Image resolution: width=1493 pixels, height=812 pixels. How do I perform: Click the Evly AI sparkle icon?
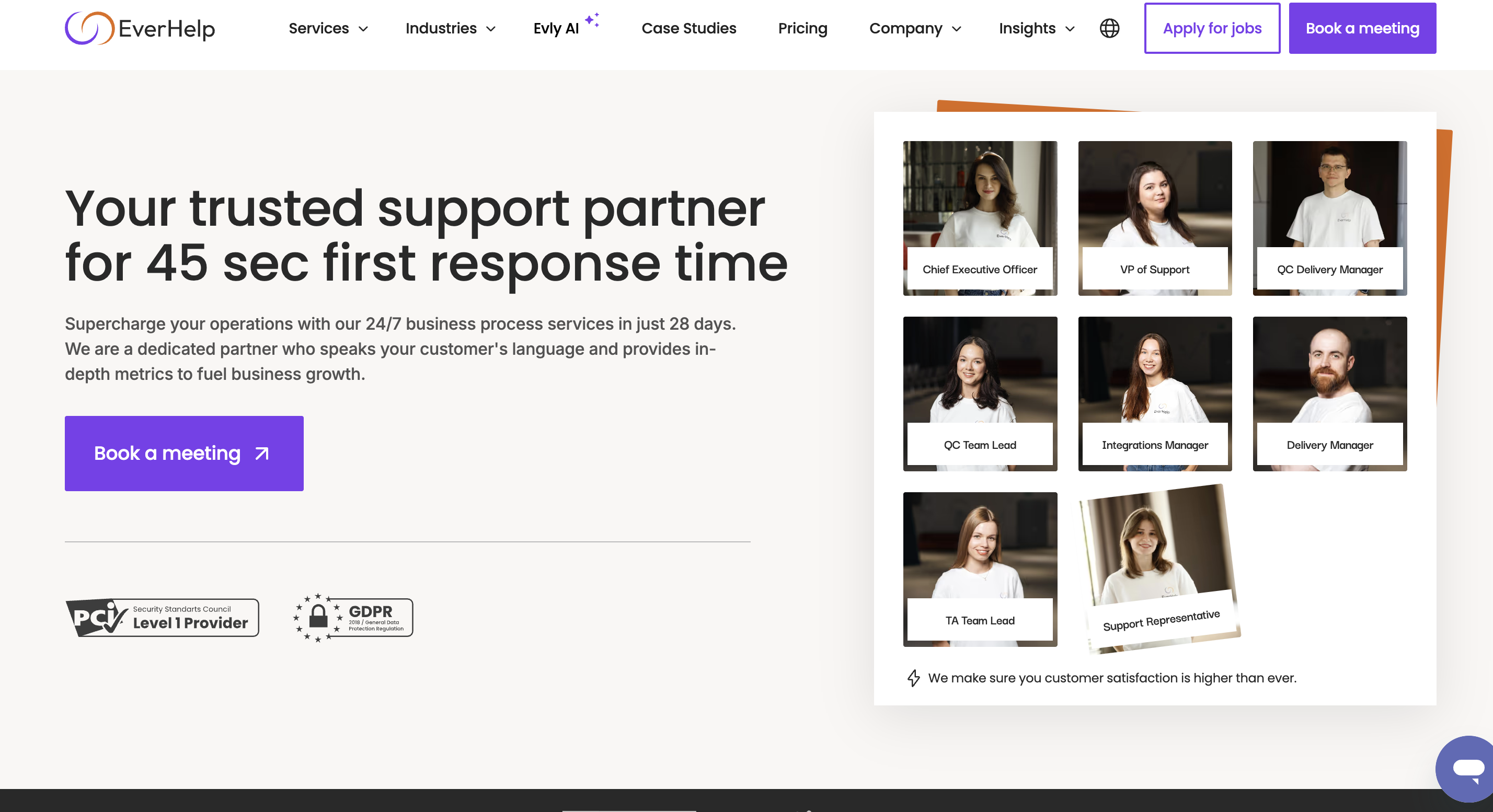click(x=592, y=20)
